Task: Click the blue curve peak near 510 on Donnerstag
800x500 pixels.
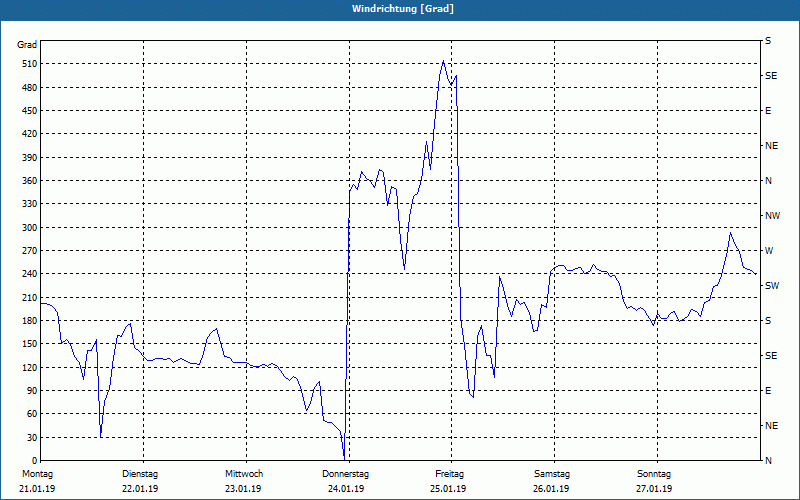Action: click(x=443, y=61)
